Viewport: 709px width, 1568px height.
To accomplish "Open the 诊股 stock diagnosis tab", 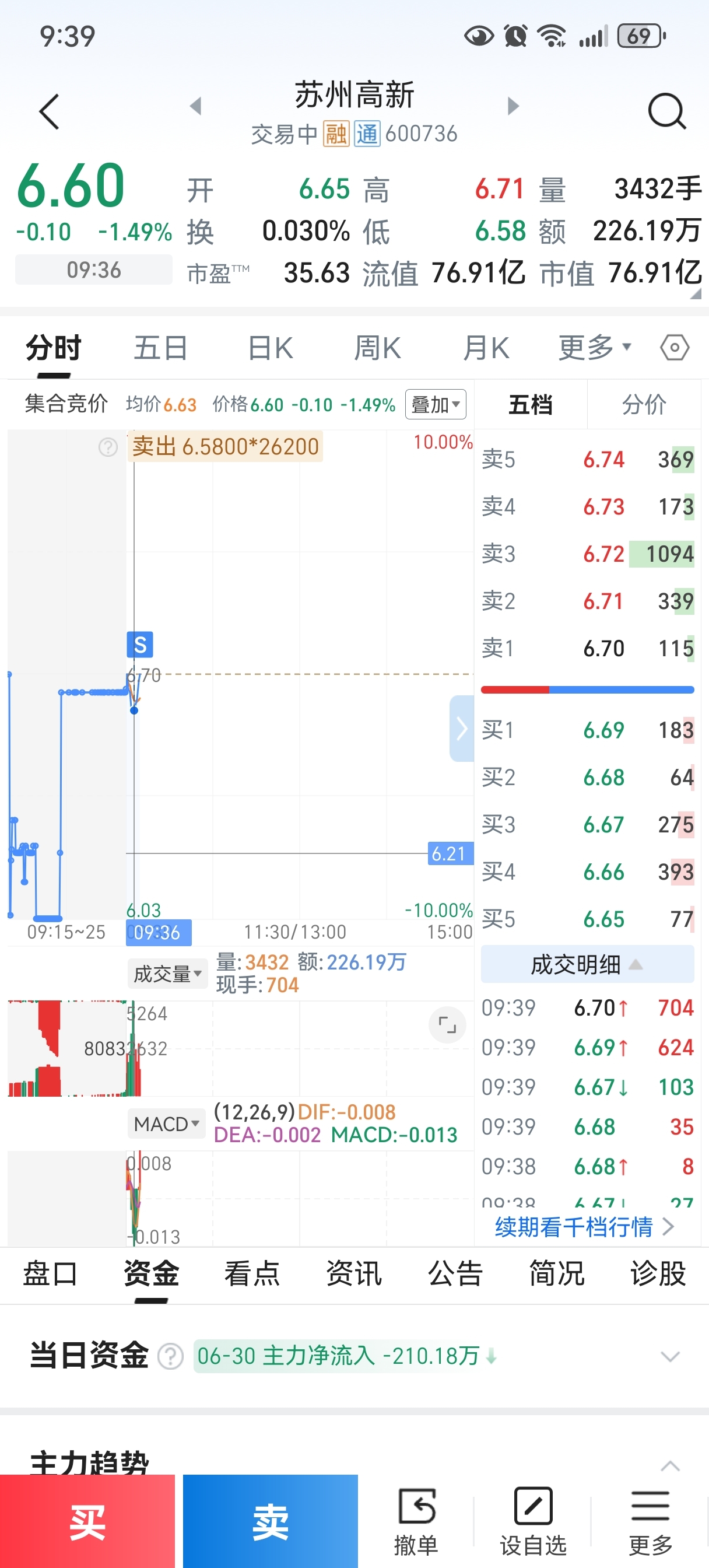I will 658,1274.
